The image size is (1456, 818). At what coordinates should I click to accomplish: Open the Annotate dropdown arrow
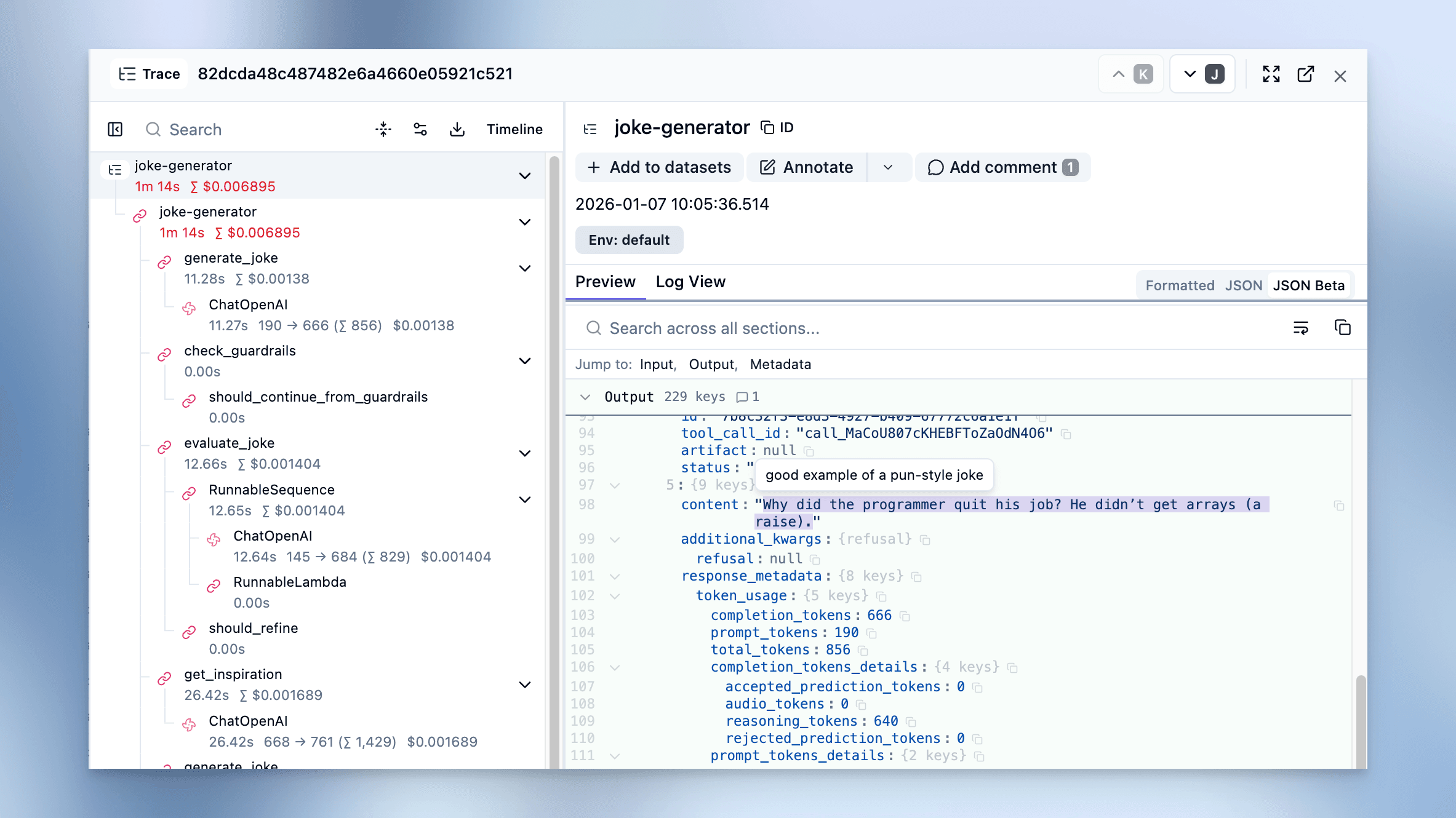(x=889, y=167)
